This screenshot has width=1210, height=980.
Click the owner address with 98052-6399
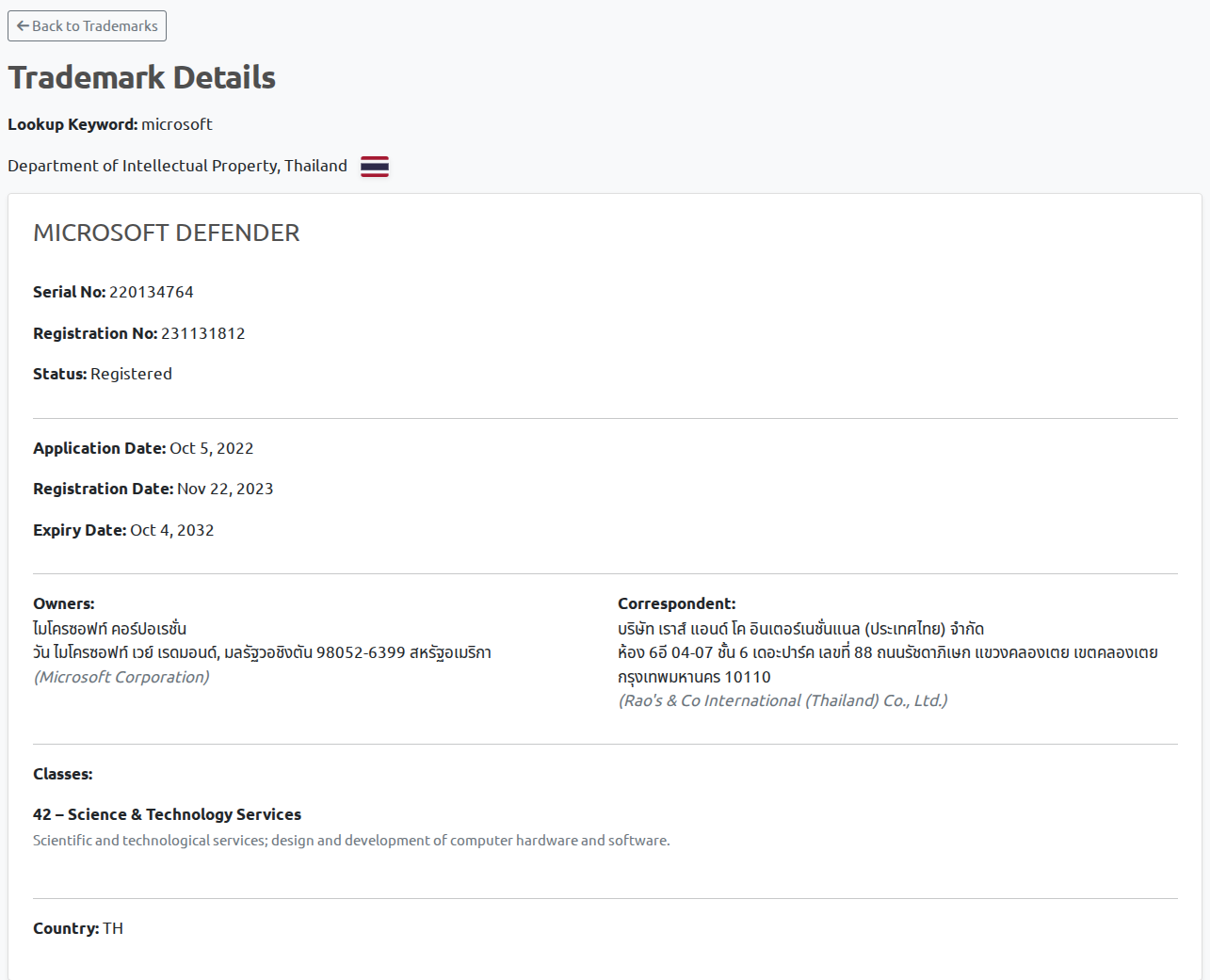(262, 652)
